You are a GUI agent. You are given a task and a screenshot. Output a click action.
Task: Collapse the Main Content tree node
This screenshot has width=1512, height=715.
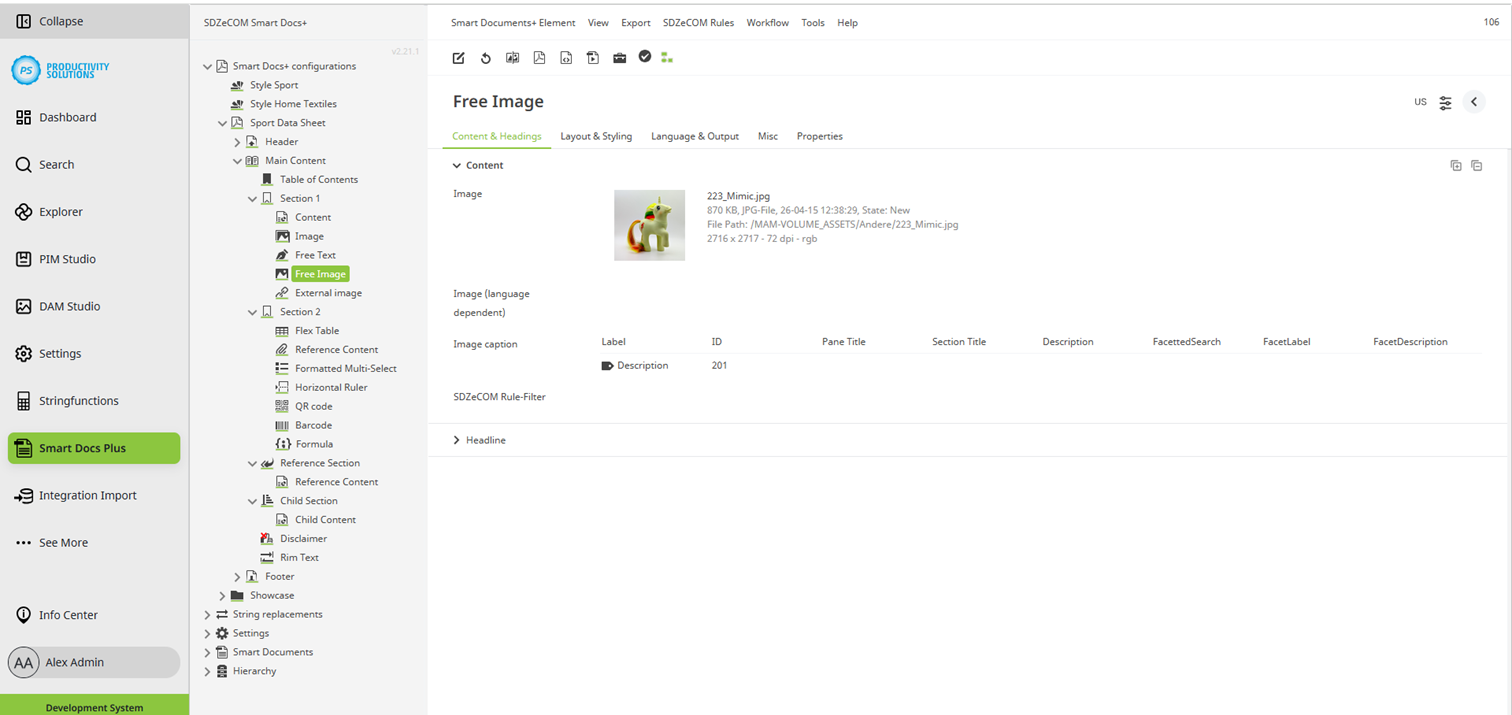click(x=238, y=161)
